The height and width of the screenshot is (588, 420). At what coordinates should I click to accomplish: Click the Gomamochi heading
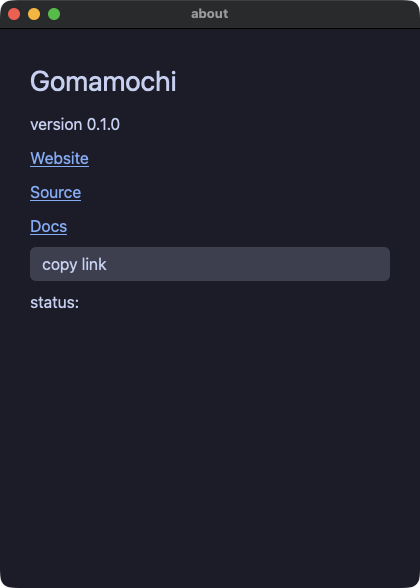click(103, 81)
